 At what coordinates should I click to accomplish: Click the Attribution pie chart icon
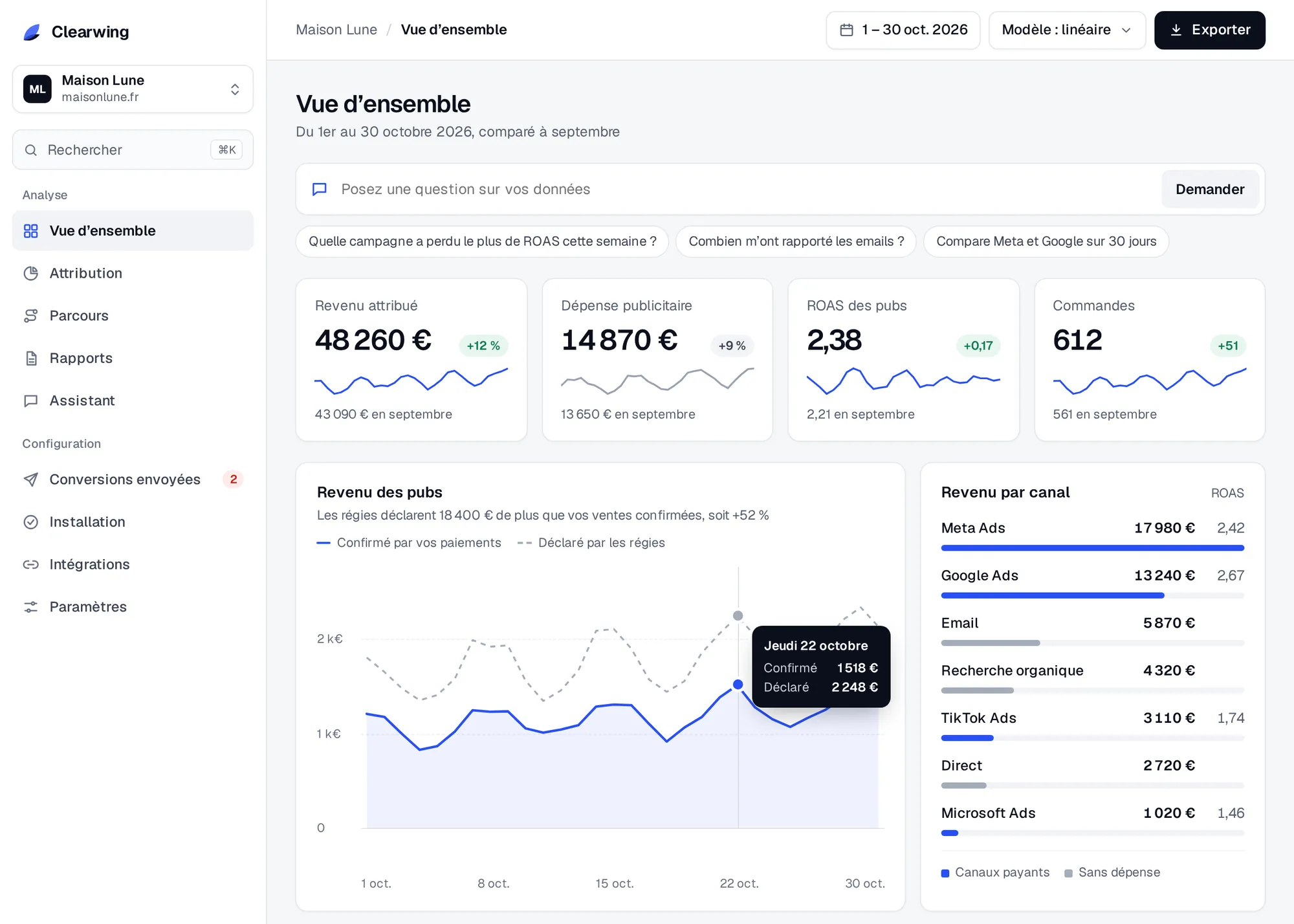pos(30,274)
